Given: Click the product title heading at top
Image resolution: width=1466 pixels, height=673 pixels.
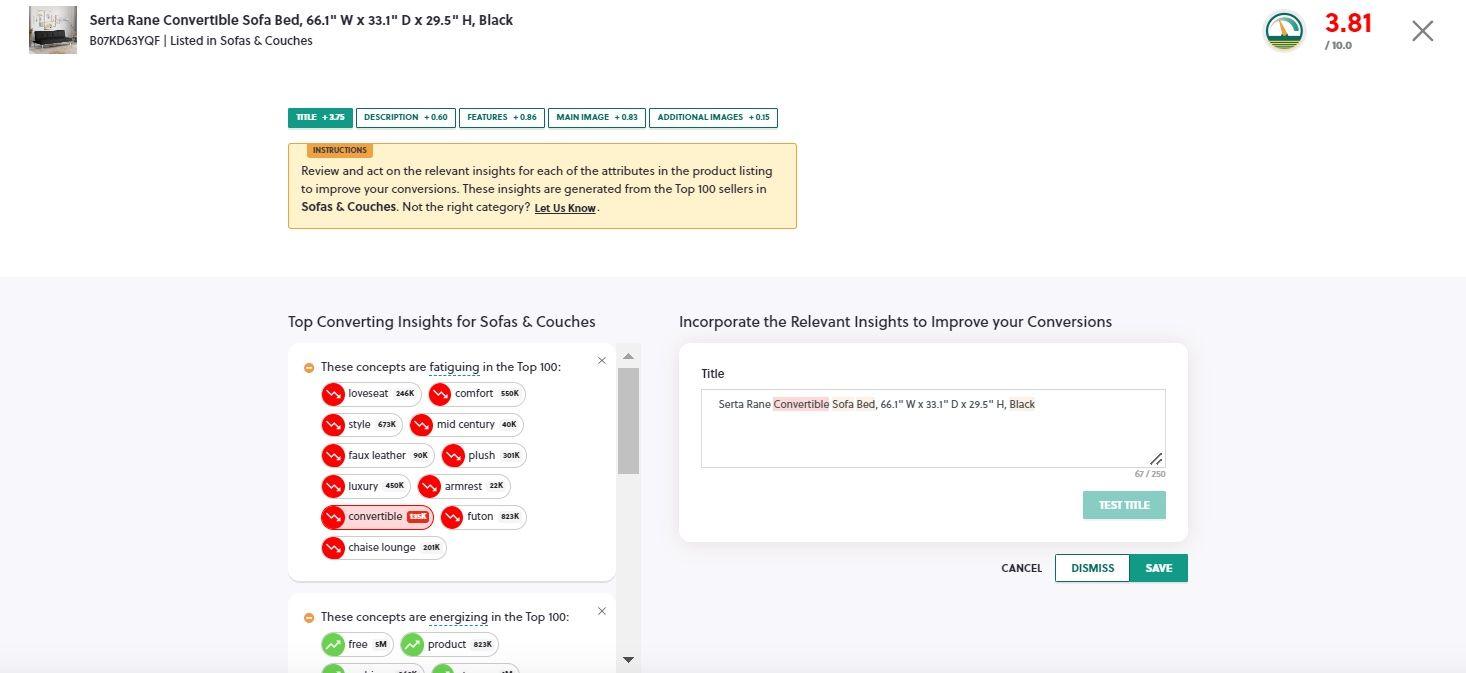Looking at the screenshot, I should click(301, 20).
